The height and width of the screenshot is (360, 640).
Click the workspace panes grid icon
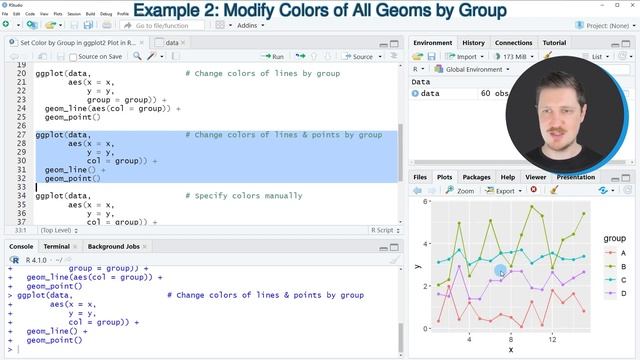tap(220, 25)
